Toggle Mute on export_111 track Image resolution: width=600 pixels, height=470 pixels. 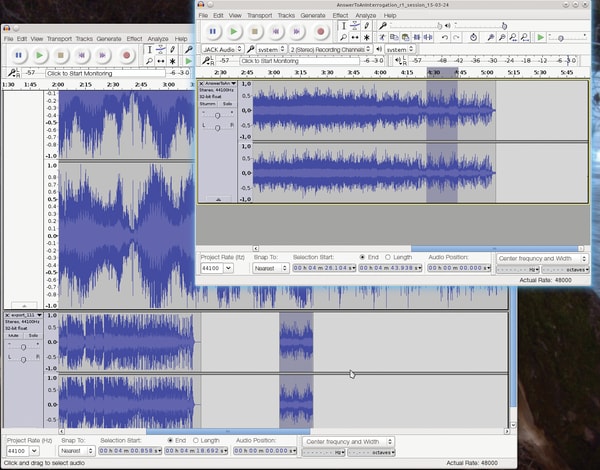click(14, 335)
